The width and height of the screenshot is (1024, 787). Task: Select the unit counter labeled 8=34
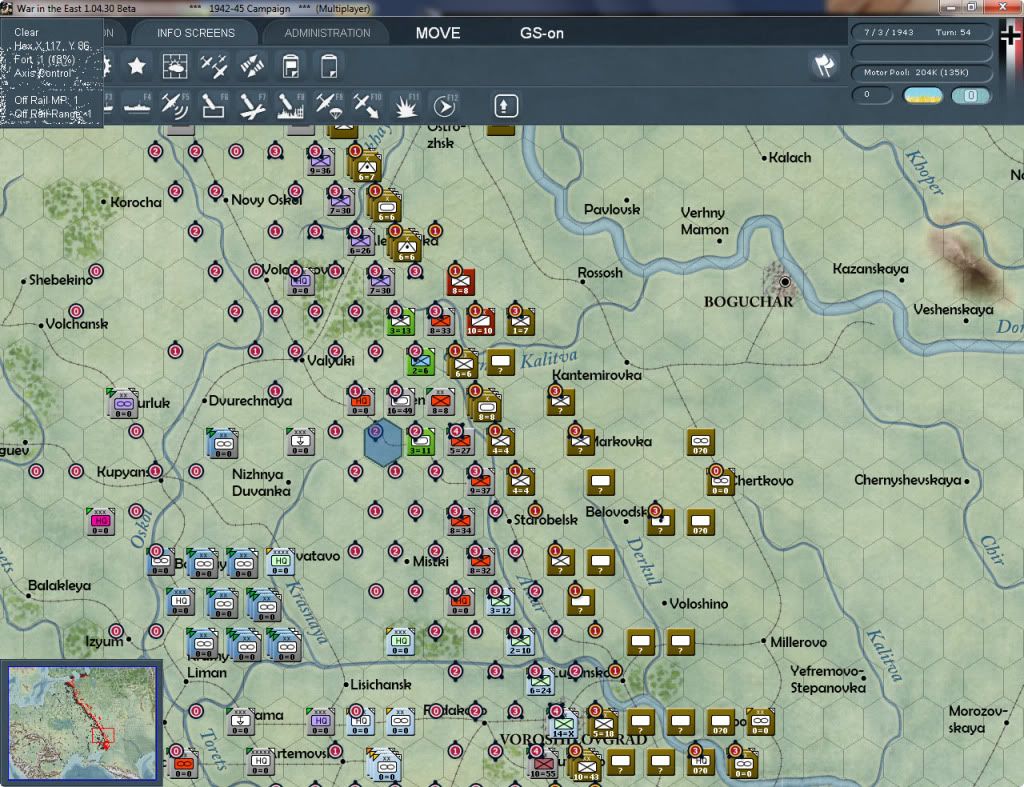tap(460, 522)
